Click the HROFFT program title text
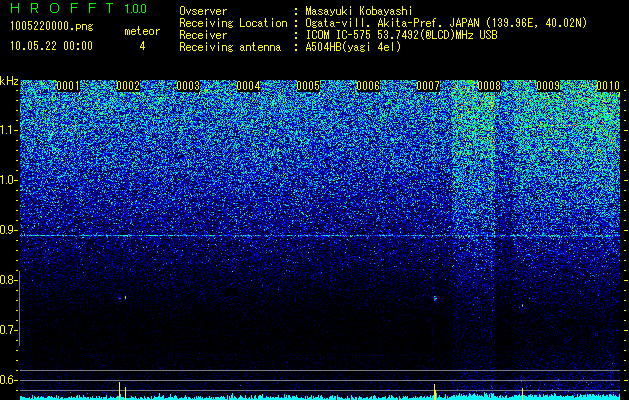 (62, 8)
